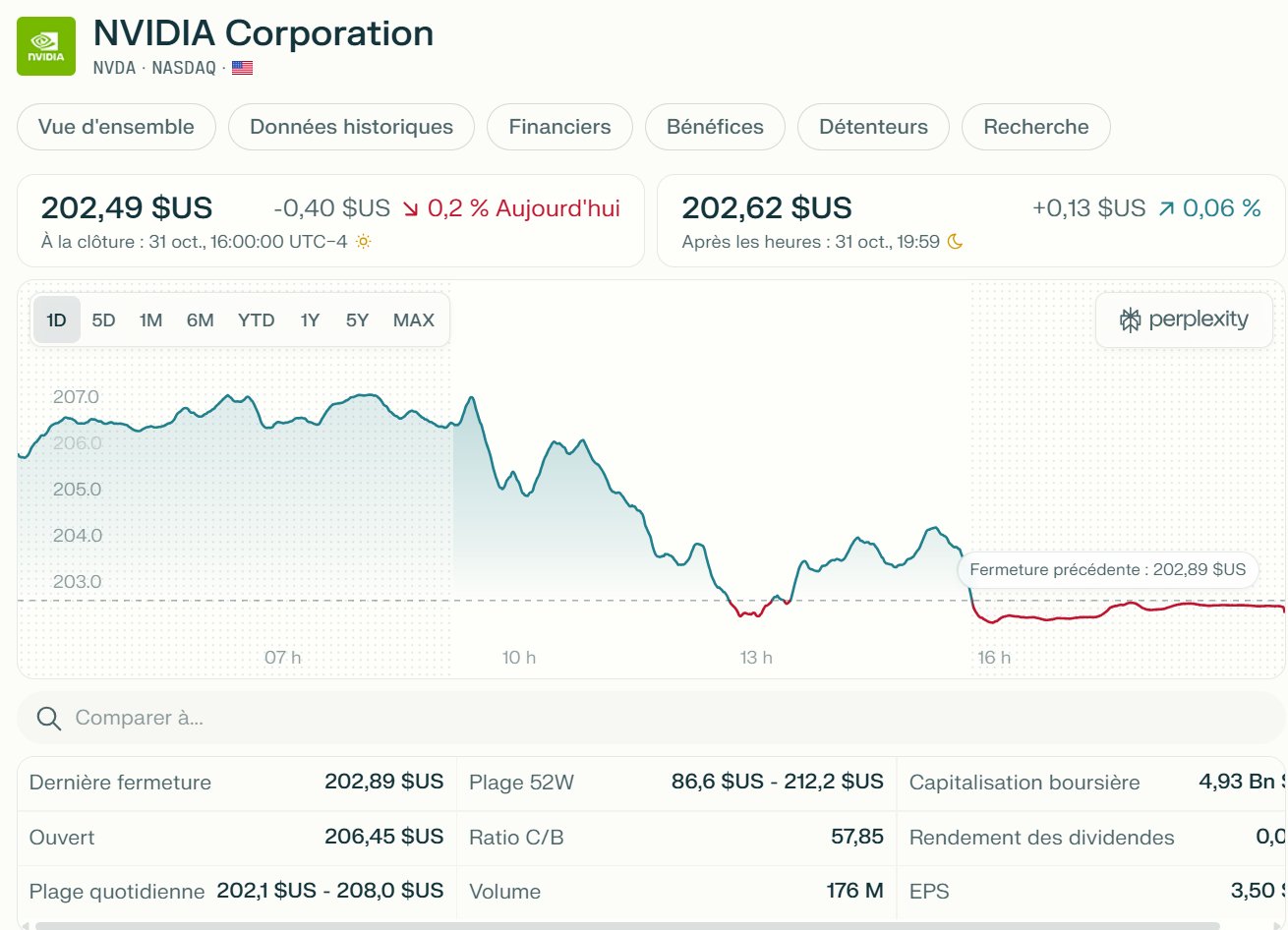Open the Détenteurs tab
This screenshot has width=1288, height=930.
[x=873, y=127]
